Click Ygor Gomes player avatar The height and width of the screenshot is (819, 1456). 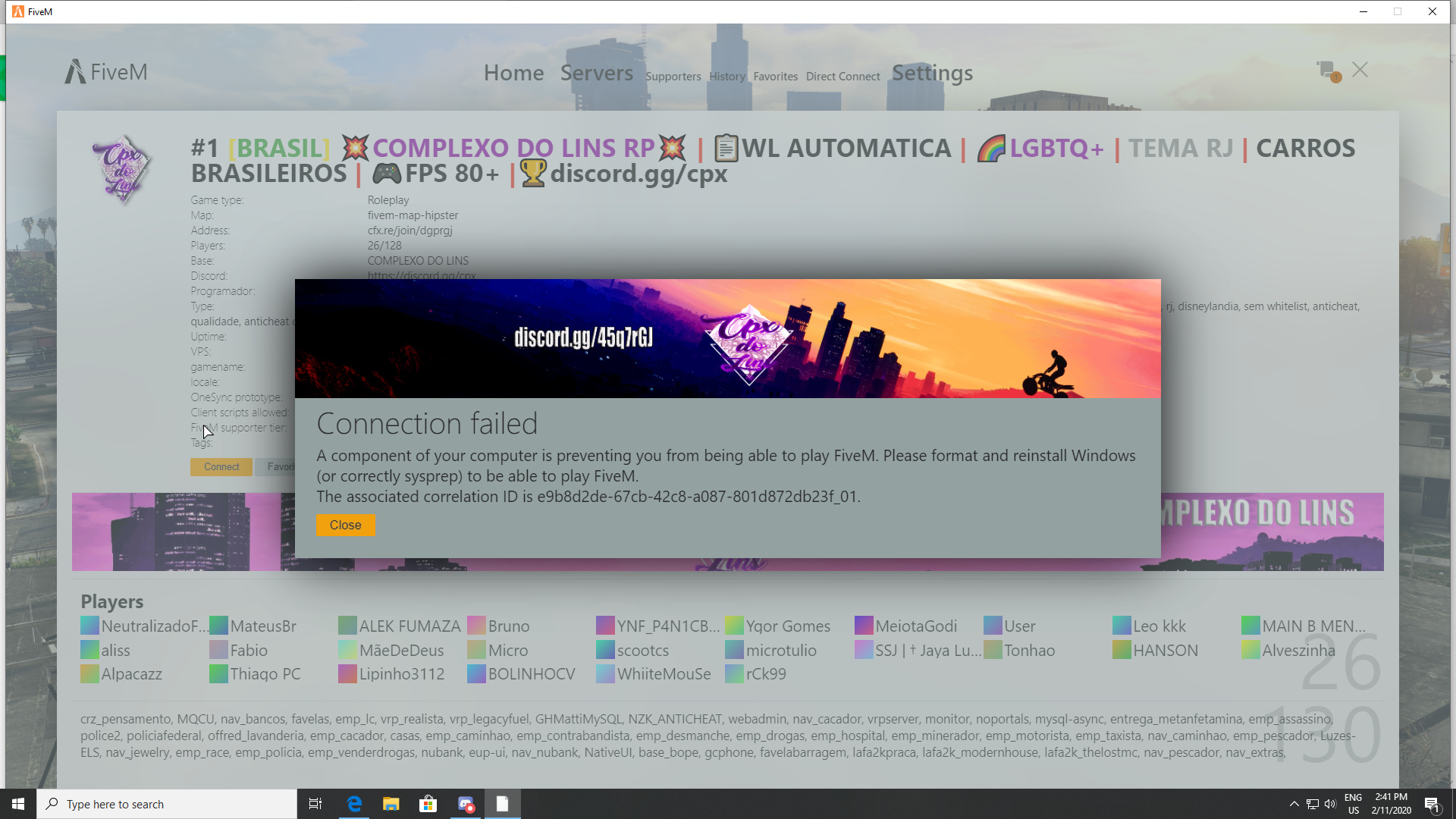click(x=734, y=626)
